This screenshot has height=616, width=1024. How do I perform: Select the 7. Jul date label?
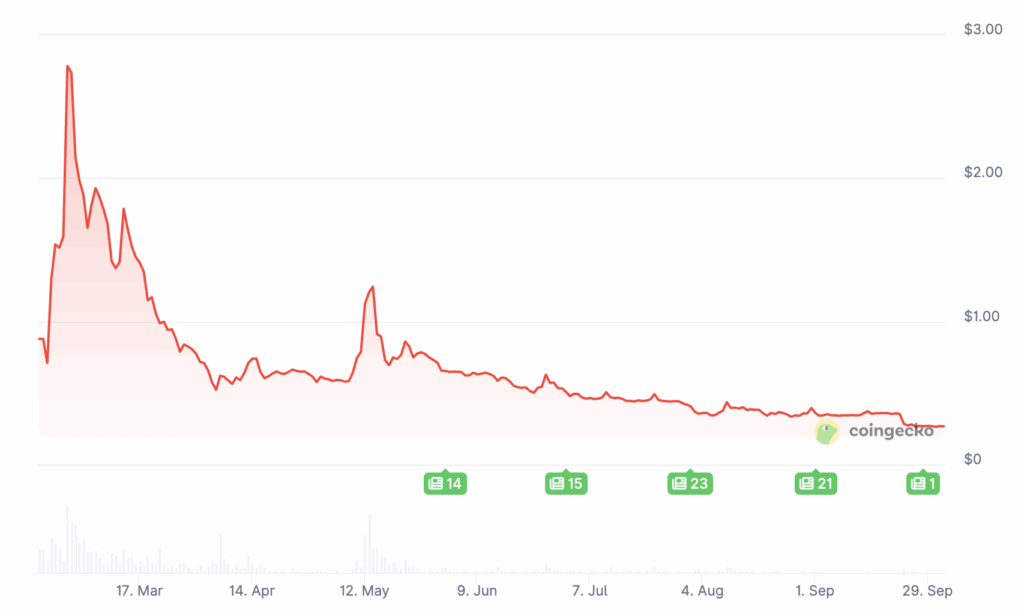tap(590, 590)
